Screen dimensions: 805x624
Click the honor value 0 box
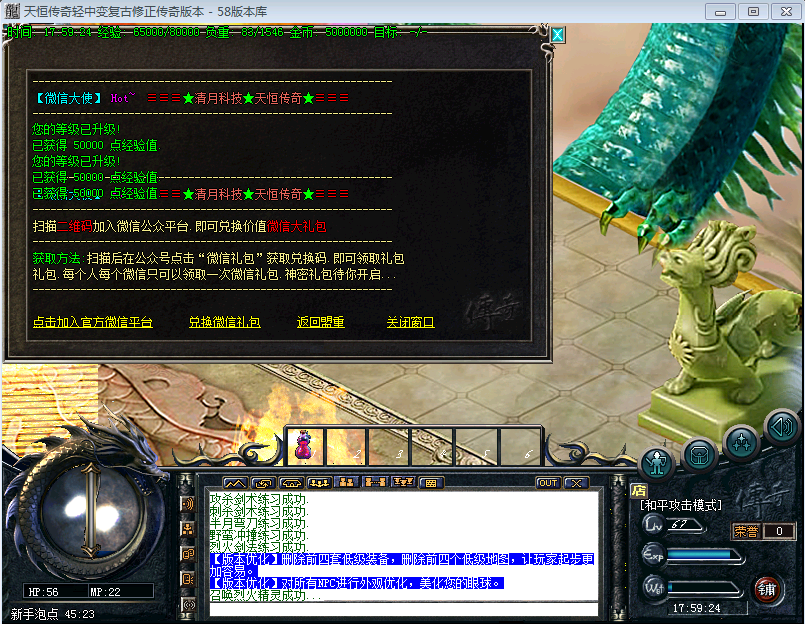779,531
